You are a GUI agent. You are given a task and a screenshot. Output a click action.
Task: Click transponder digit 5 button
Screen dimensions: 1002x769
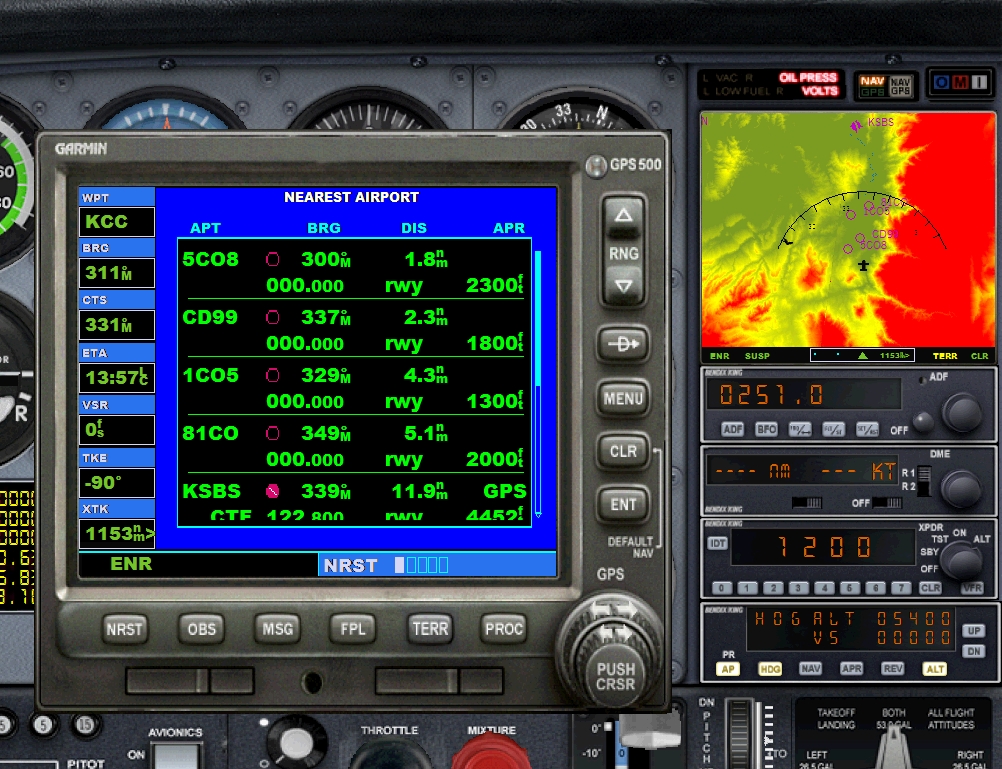(850, 588)
